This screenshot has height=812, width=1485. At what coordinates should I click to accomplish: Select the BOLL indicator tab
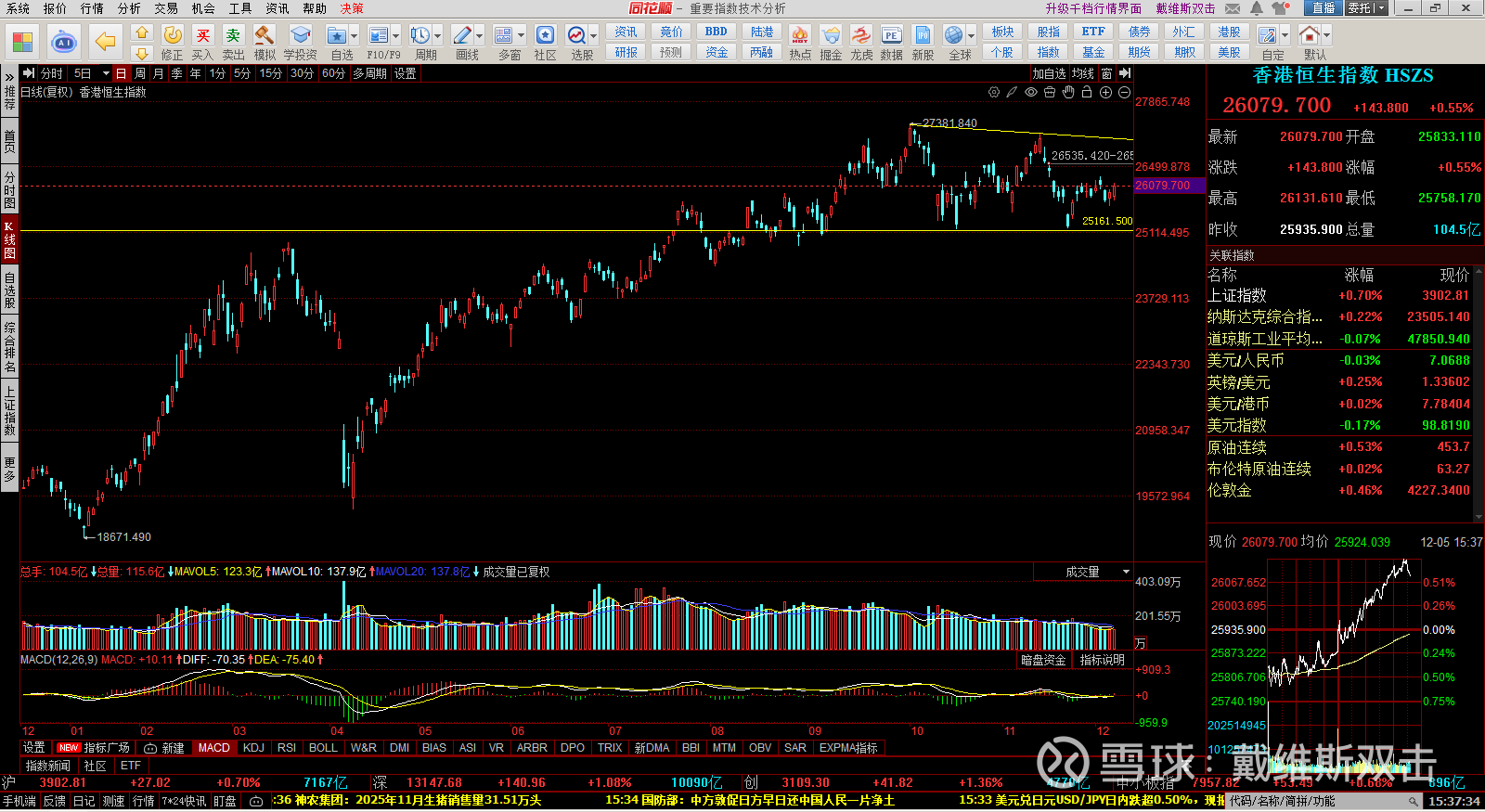pos(323,748)
